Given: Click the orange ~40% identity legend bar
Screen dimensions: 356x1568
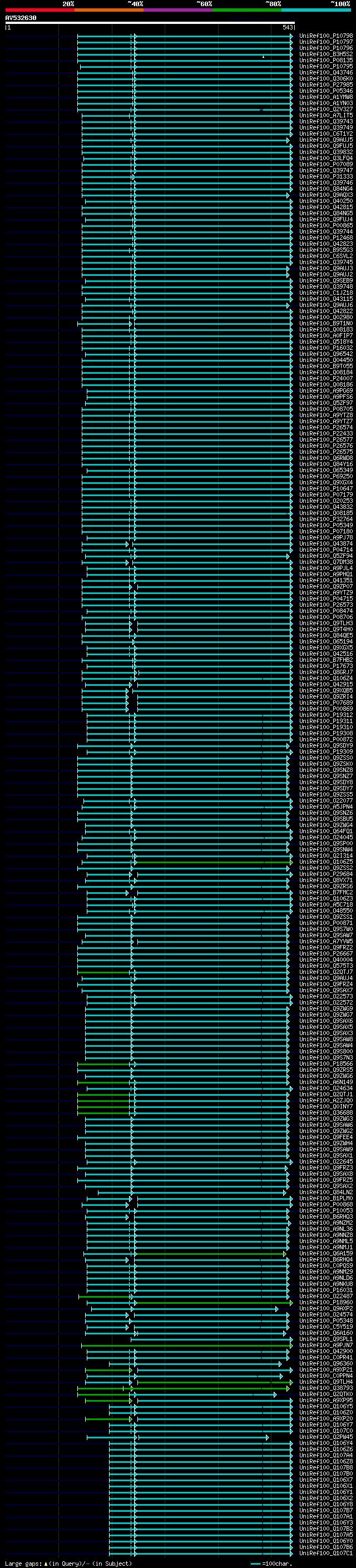Looking at the screenshot, I should pyautogui.click(x=109, y=10).
